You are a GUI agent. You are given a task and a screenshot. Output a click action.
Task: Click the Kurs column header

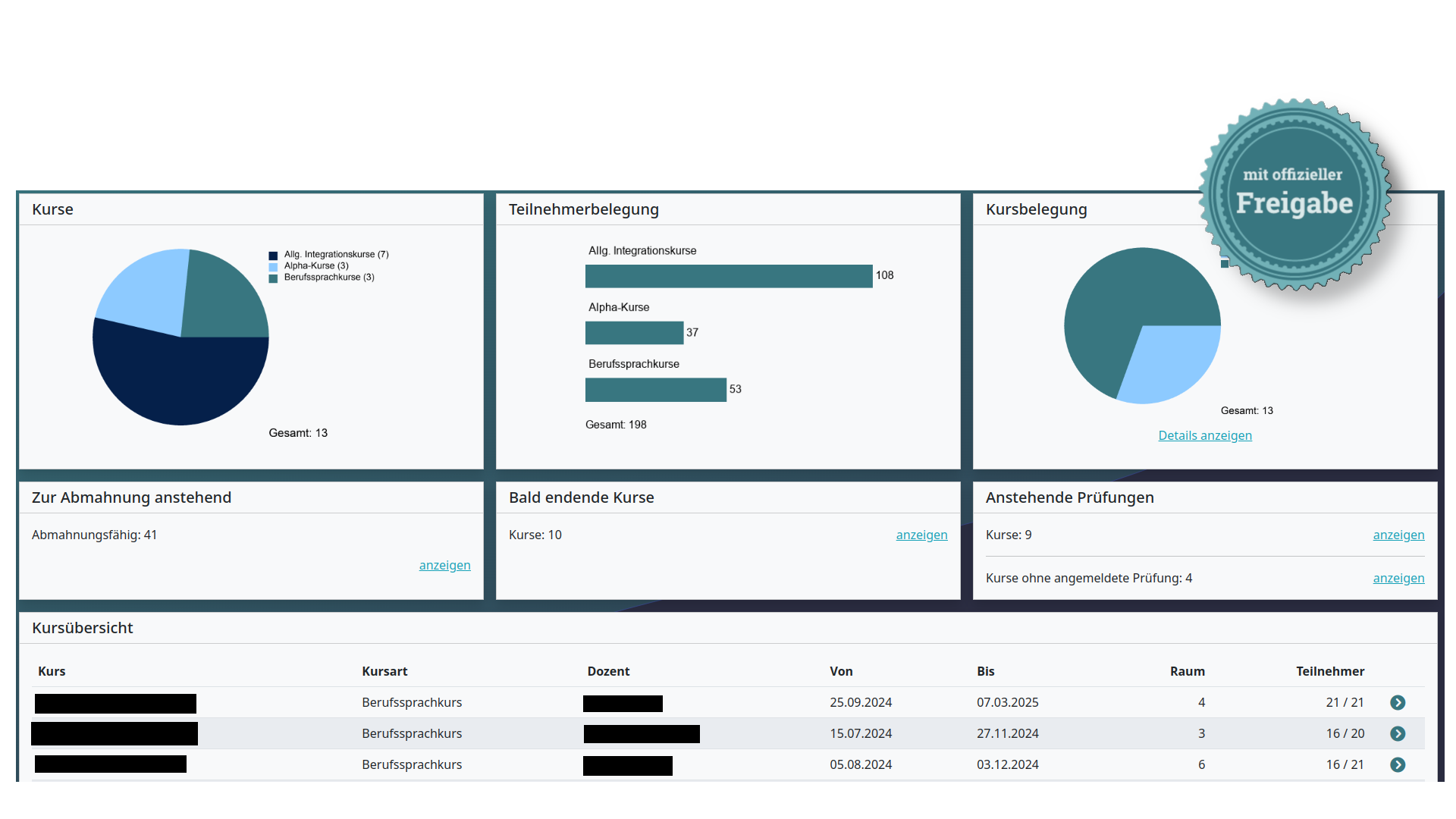coord(52,671)
